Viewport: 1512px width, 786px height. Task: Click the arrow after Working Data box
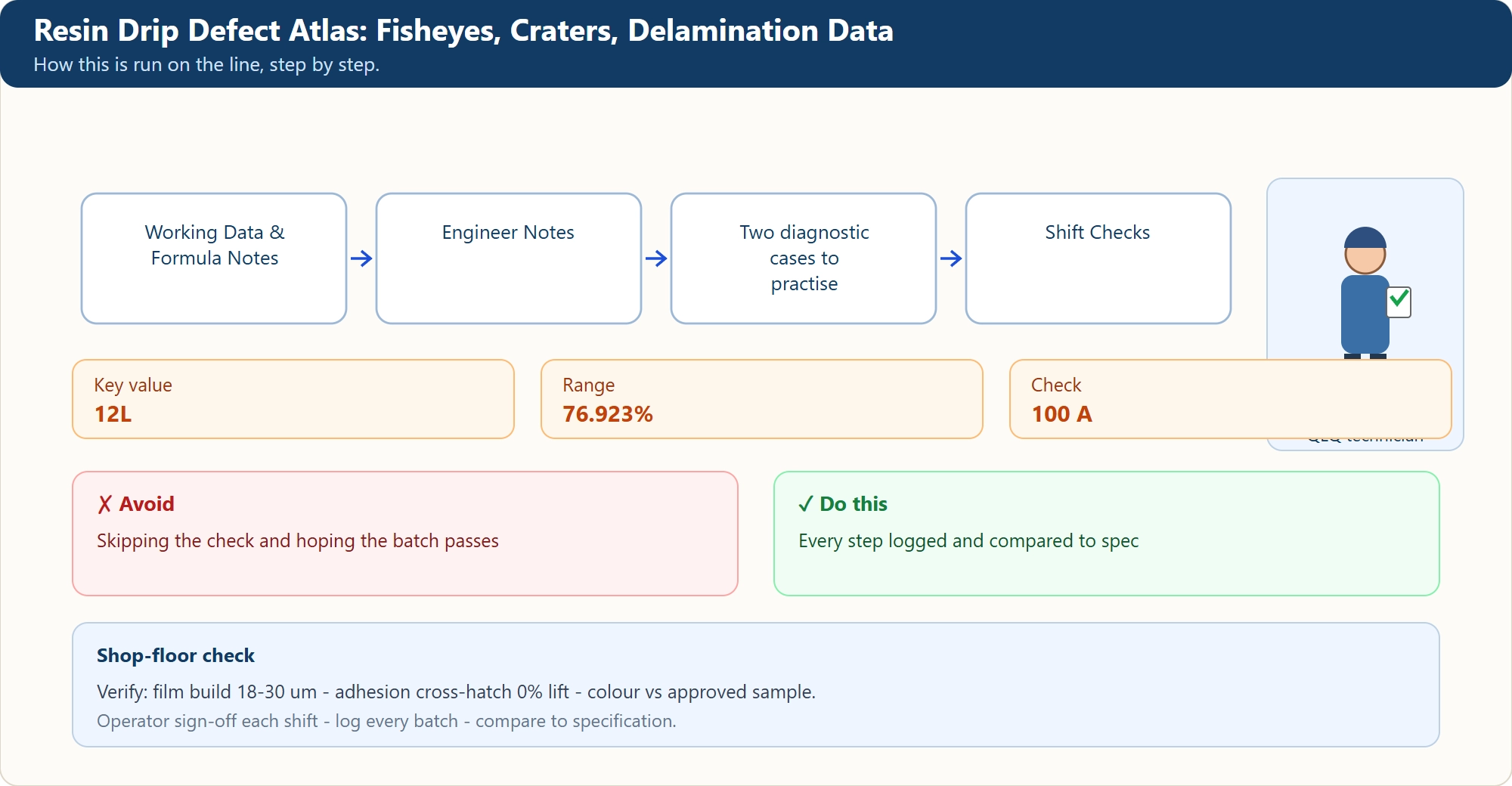tap(361, 258)
